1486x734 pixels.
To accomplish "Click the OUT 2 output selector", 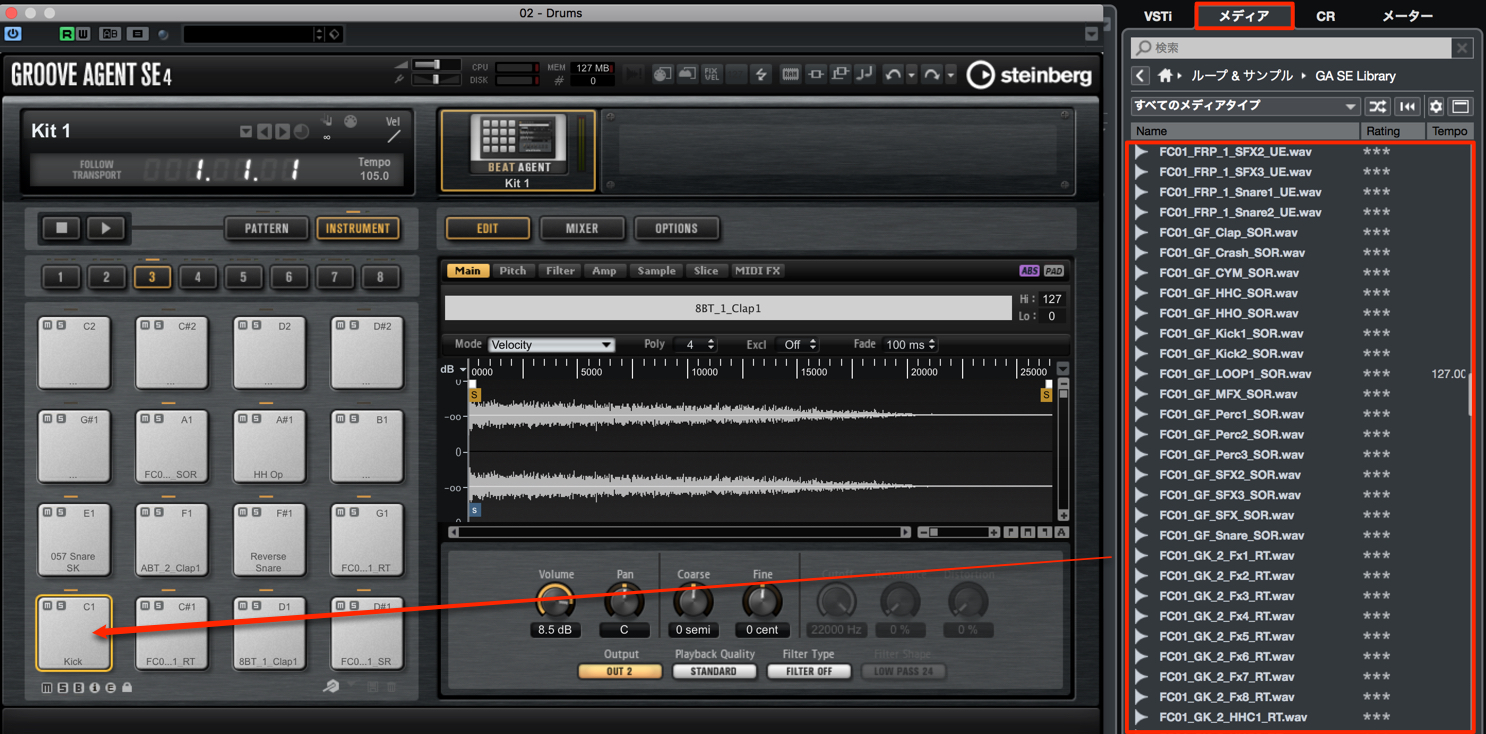I will pyautogui.click(x=620, y=672).
